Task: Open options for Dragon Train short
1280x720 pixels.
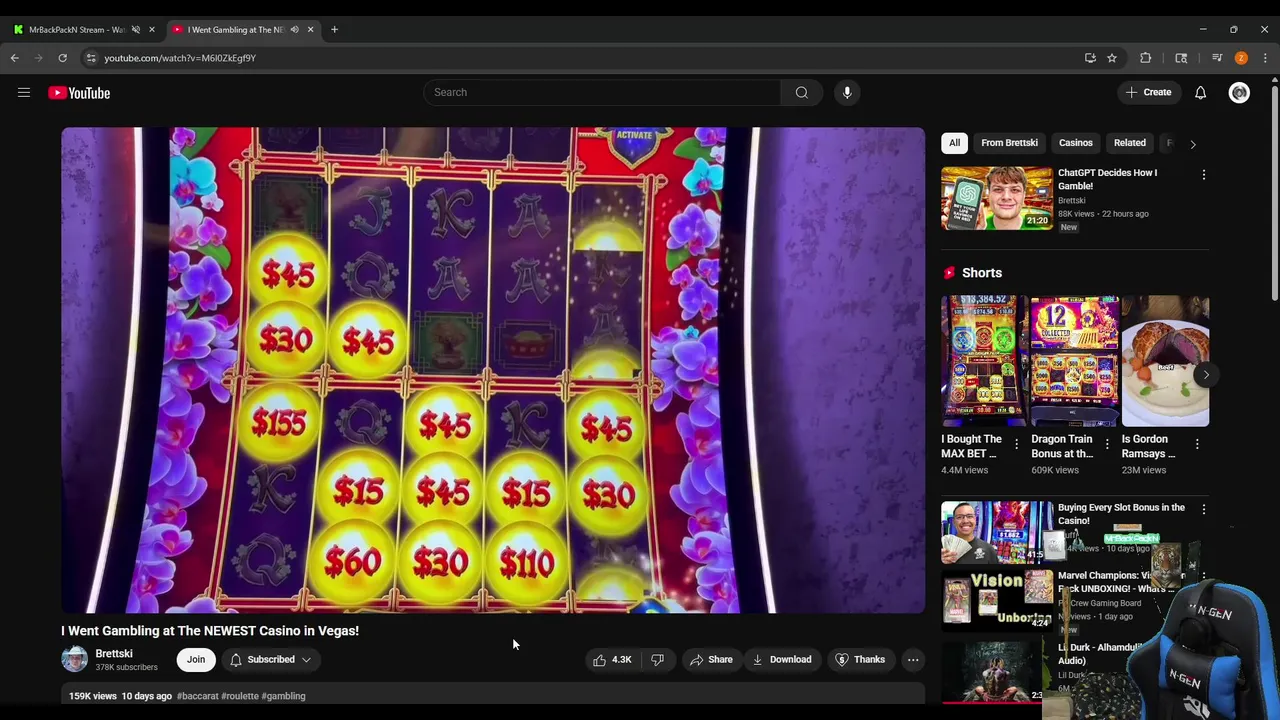Action: click(1107, 444)
